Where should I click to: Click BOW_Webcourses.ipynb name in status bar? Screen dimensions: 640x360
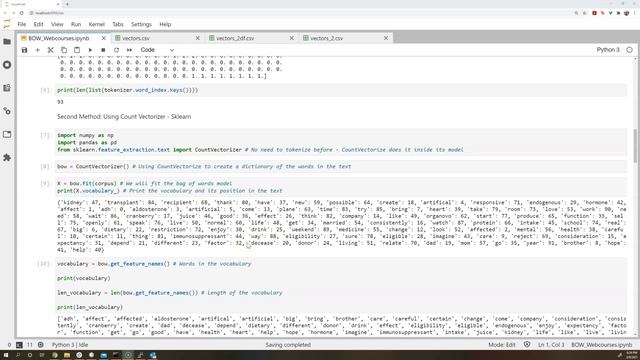pyautogui.click(x=601, y=345)
